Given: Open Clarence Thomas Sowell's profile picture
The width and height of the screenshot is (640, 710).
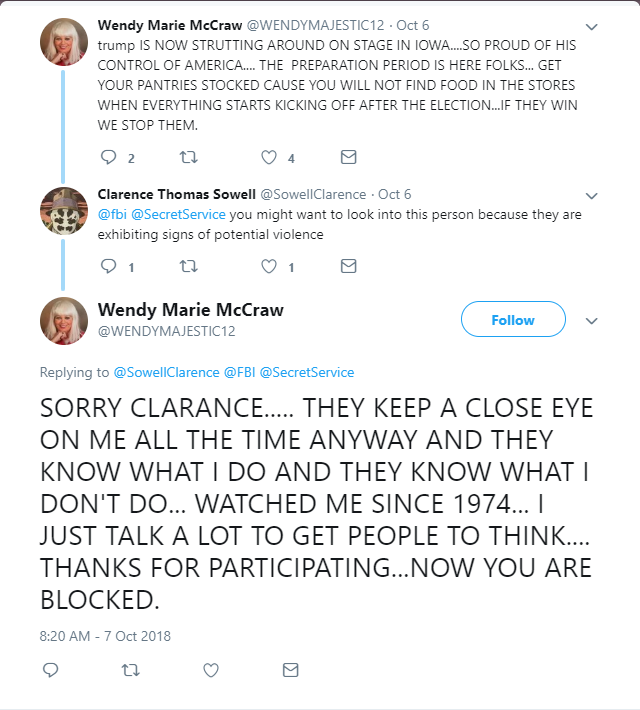Looking at the screenshot, I should 64,211.
